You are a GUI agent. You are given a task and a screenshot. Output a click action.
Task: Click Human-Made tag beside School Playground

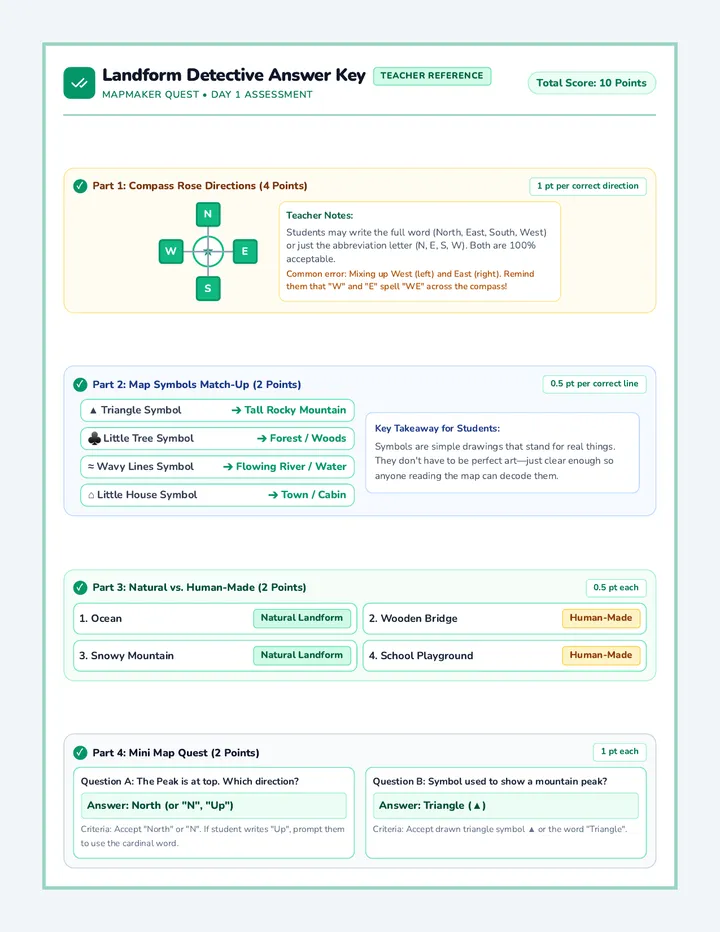click(x=601, y=655)
